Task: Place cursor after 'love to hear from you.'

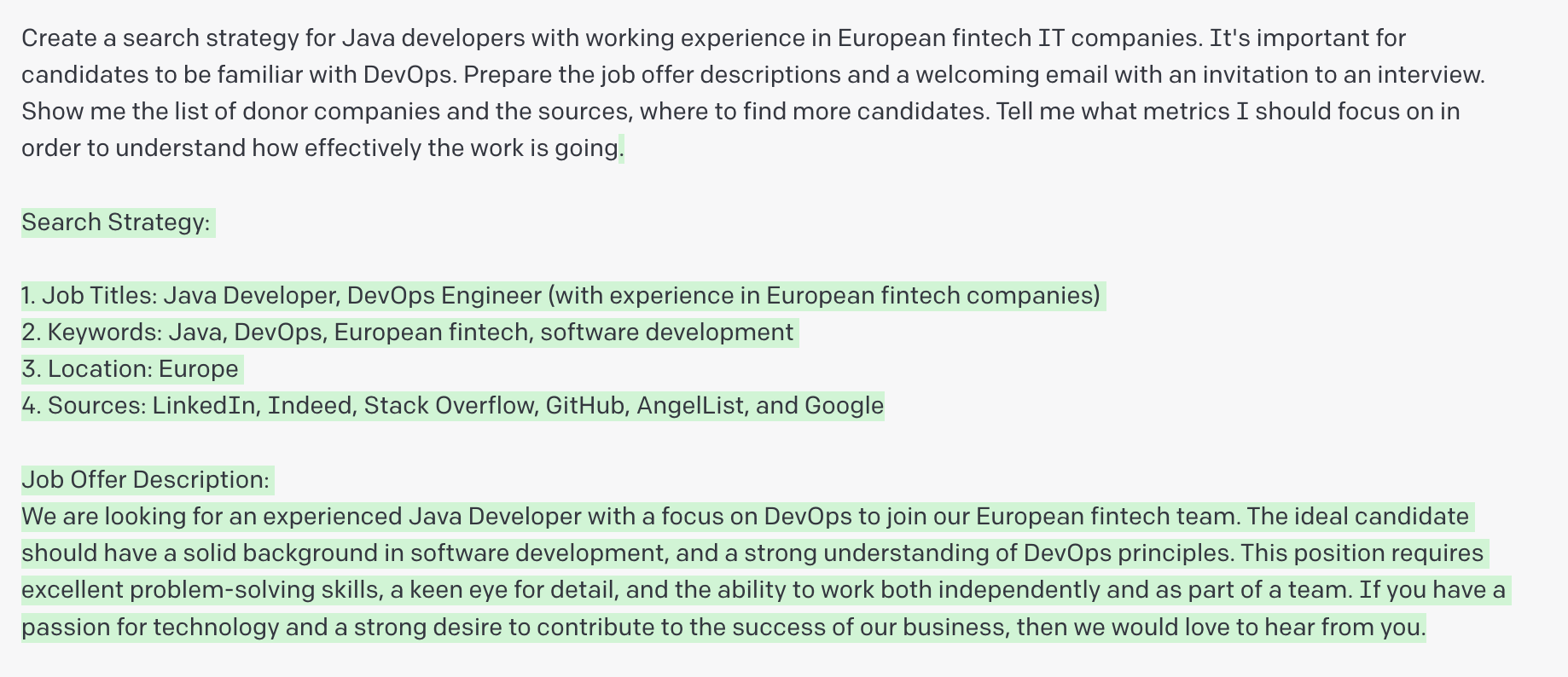Action: coord(1426,628)
